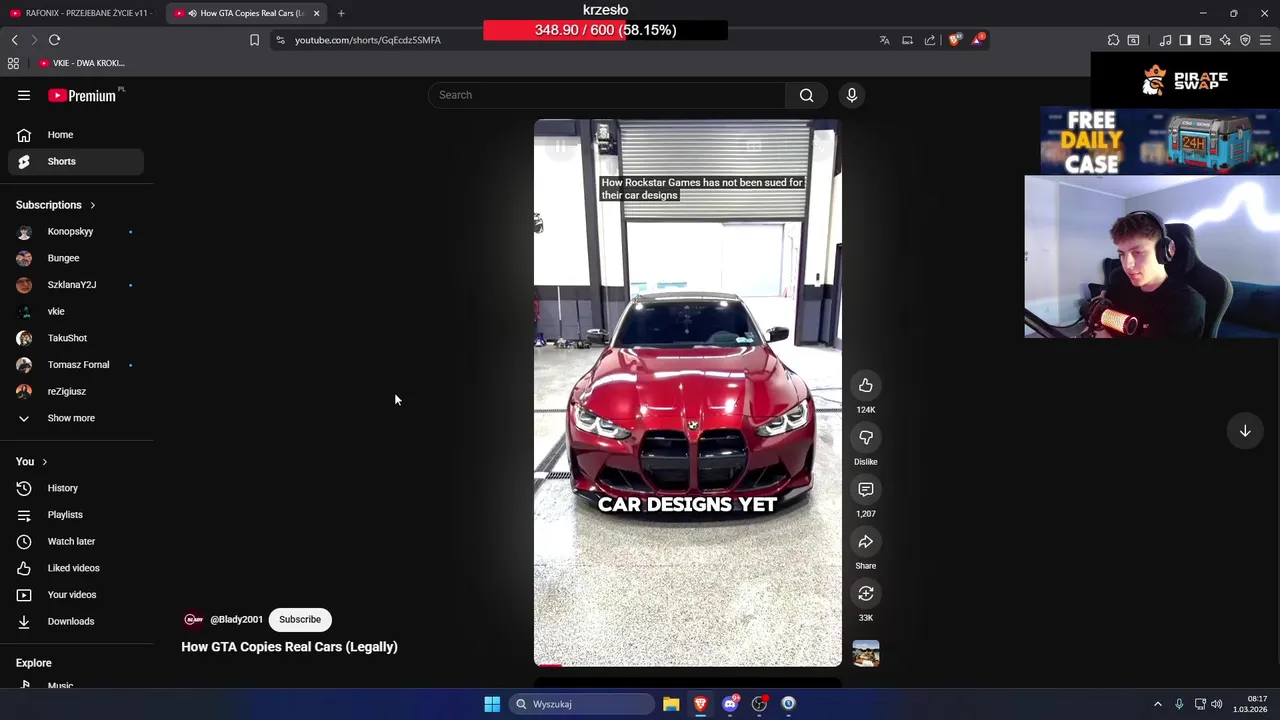Remix this short (33K)
This screenshot has height=720, width=1280.
[866, 593]
